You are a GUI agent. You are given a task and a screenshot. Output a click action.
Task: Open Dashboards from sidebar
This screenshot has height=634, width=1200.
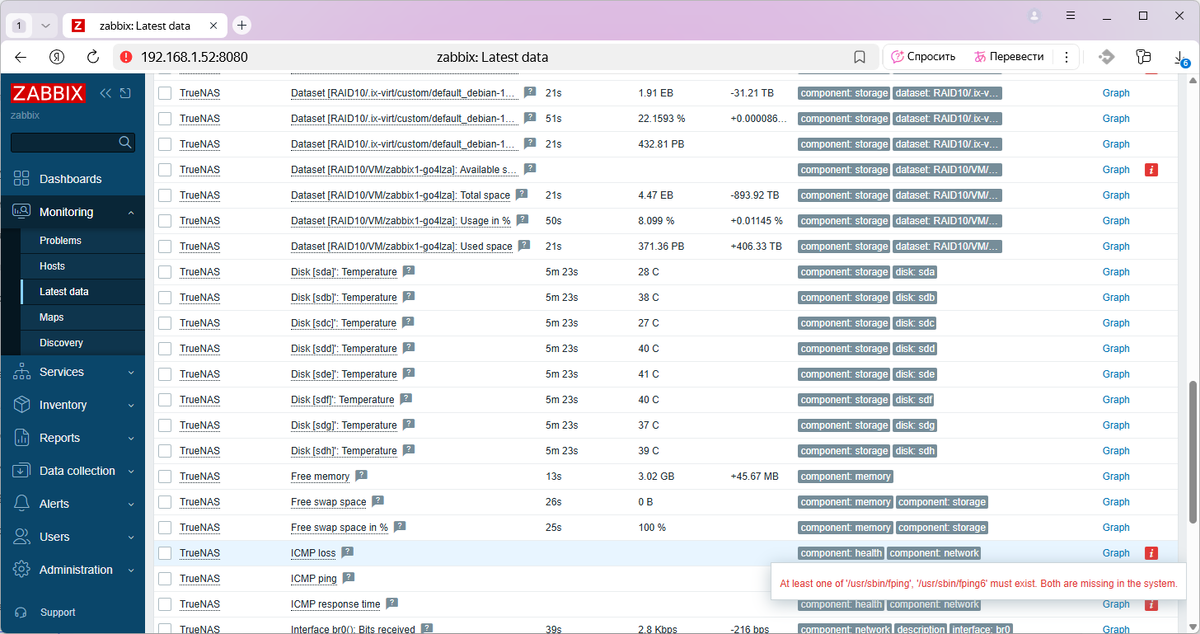pyautogui.click(x=72, y=179)
